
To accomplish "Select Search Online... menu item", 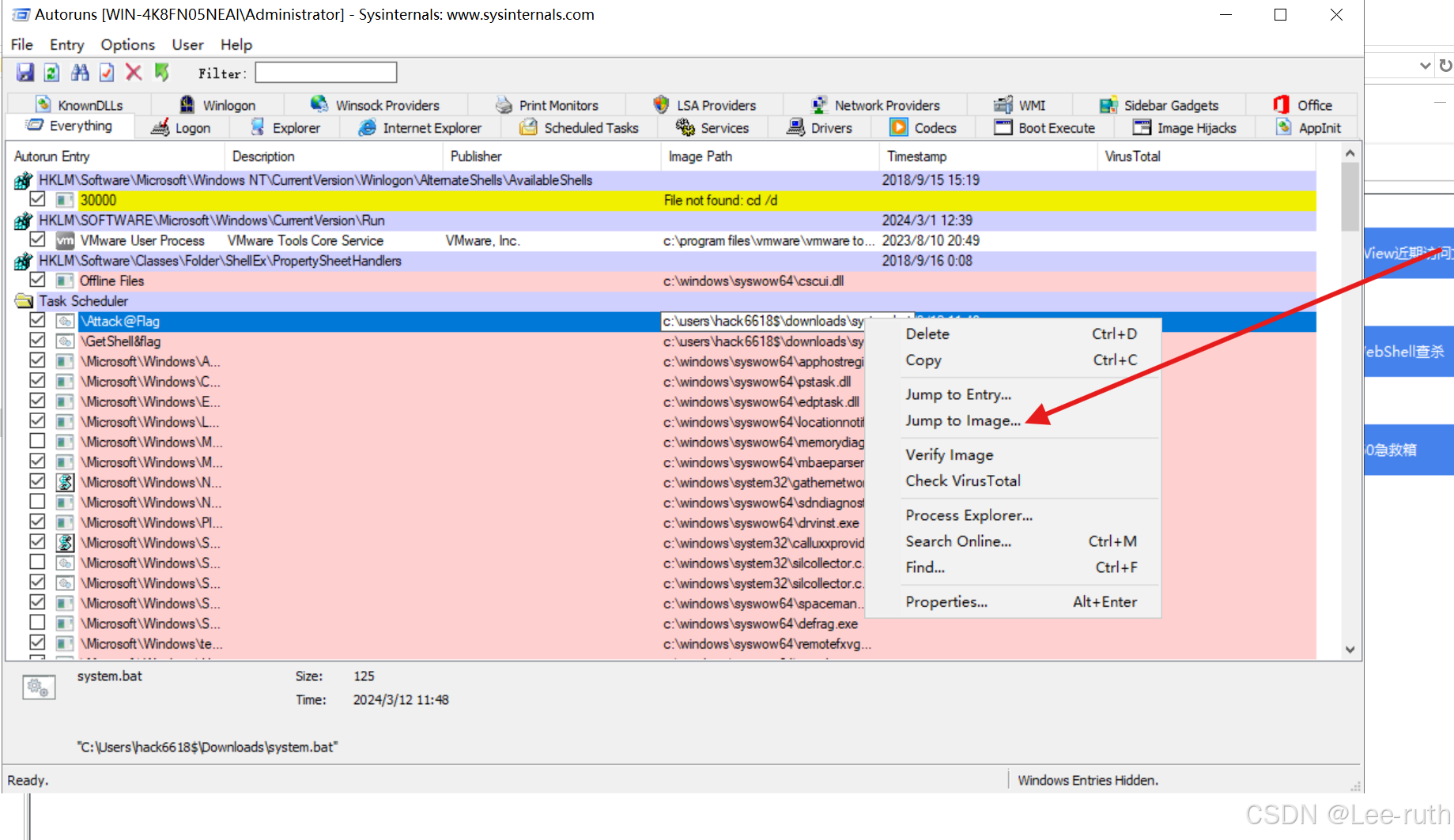I will 1014,541.
